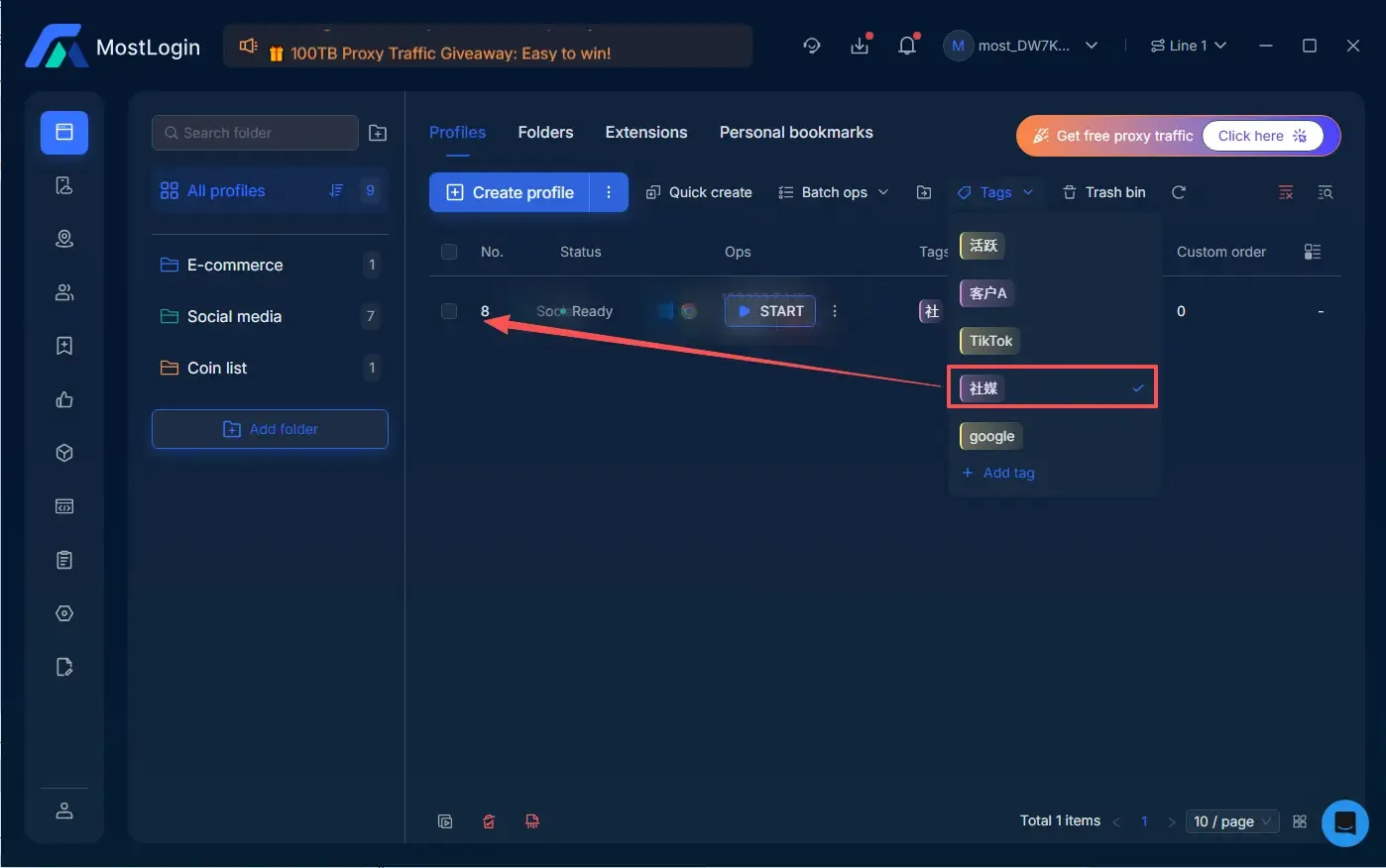Toggle the select-all checkbox in table header
Image resolution: width=1386 pixels, height=868 pixels.
(x=449, y=252)
